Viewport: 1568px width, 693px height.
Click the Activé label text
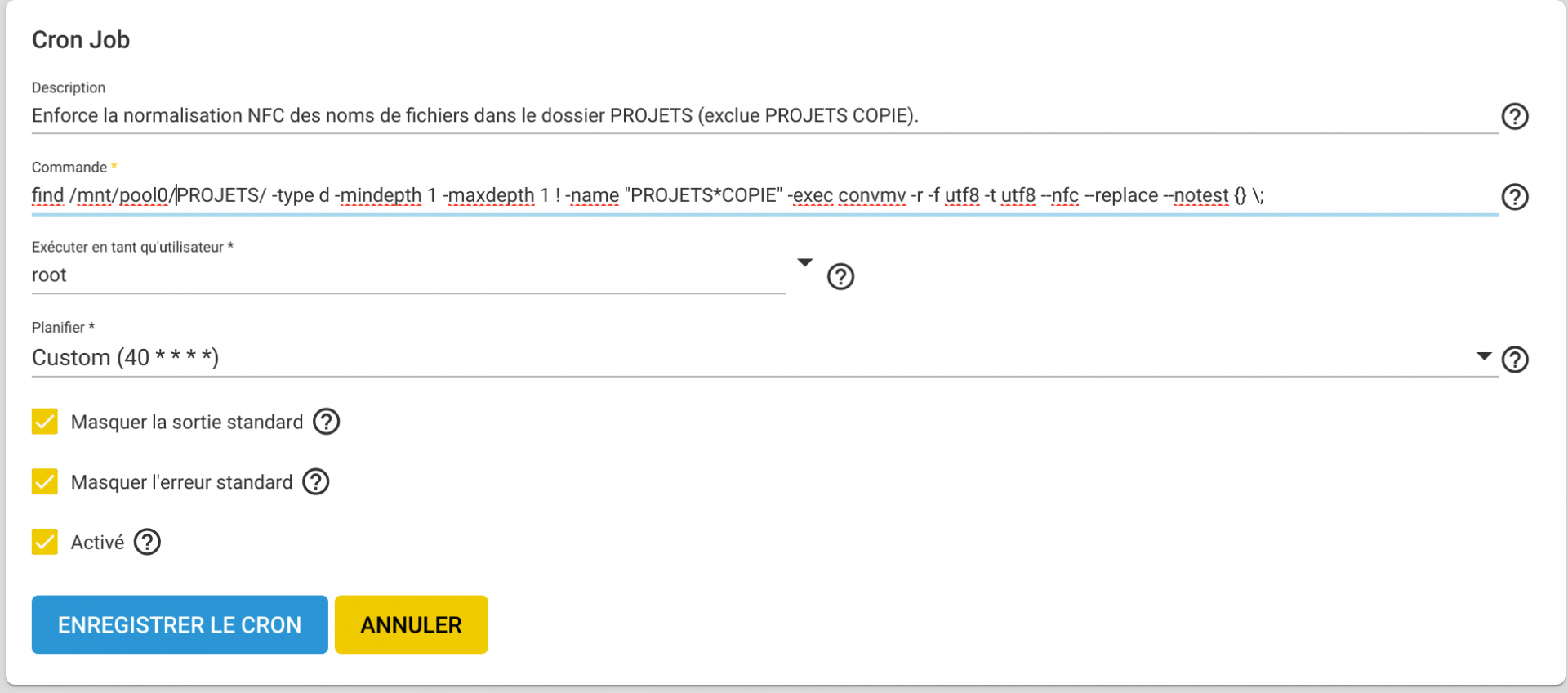[x=97, y=543]
